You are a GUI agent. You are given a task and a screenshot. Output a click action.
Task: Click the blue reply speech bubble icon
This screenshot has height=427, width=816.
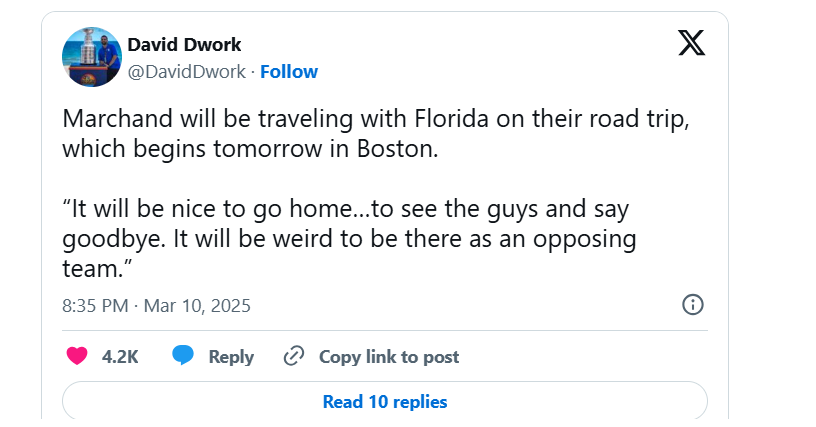click(183, 355)
